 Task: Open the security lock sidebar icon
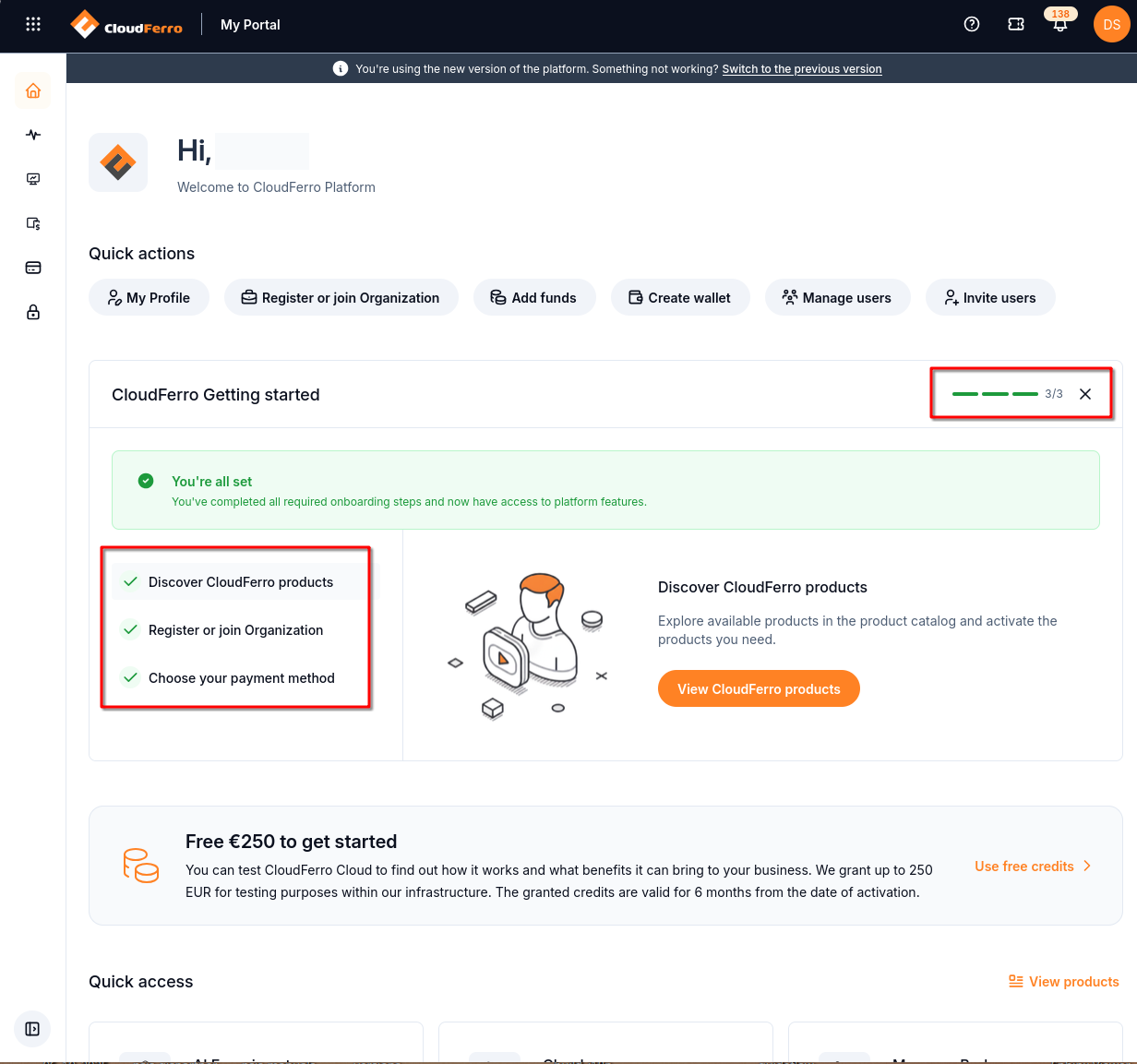(x=33, y=312)
